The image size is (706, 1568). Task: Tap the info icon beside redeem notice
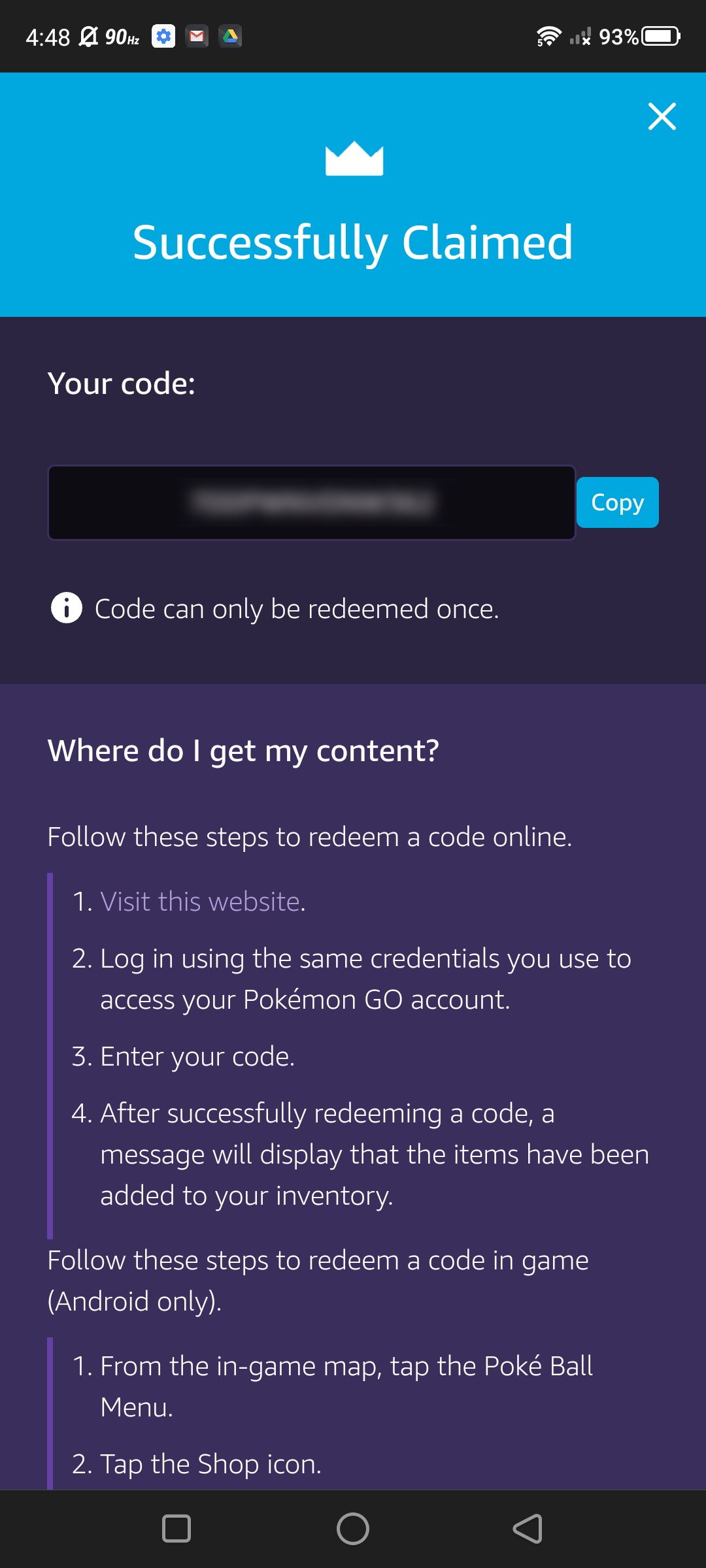click(x=67, y=608)
